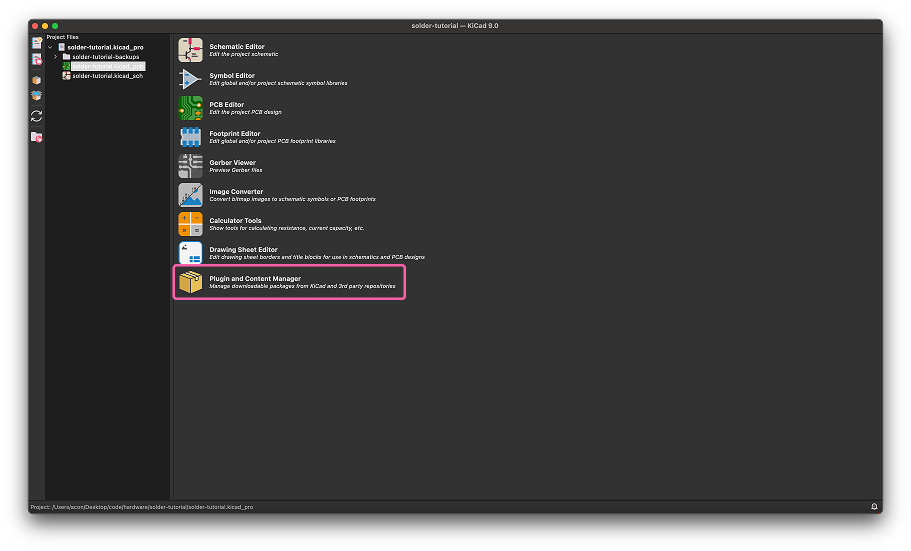Open the Schematic Editor icon
Screen dimensions: 911x551
pos(190,50)
